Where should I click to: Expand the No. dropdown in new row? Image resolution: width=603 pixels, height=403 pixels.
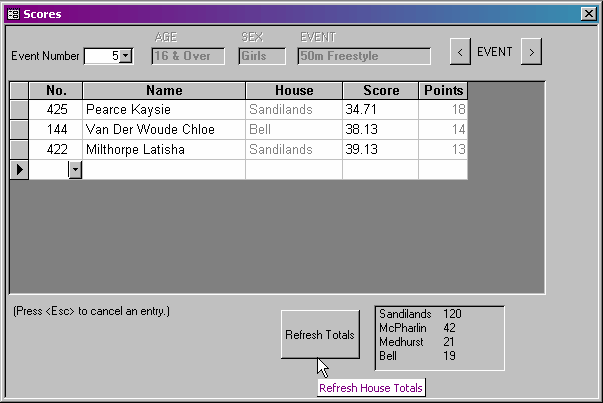coord(75,170)
